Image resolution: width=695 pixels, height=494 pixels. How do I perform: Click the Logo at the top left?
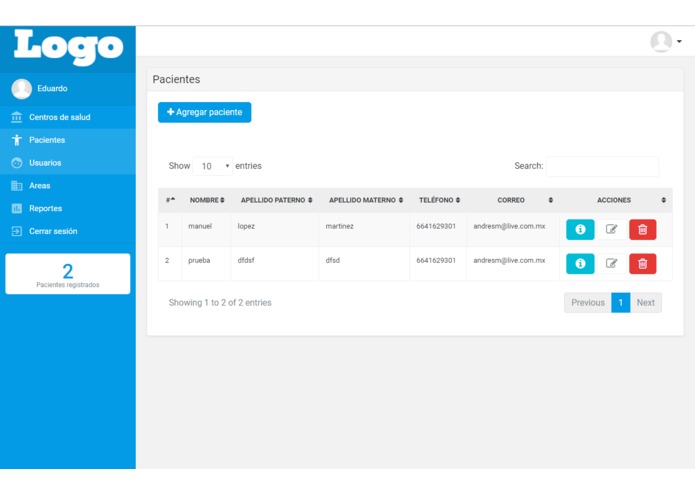pyautogui.click(x=68, y=47)
